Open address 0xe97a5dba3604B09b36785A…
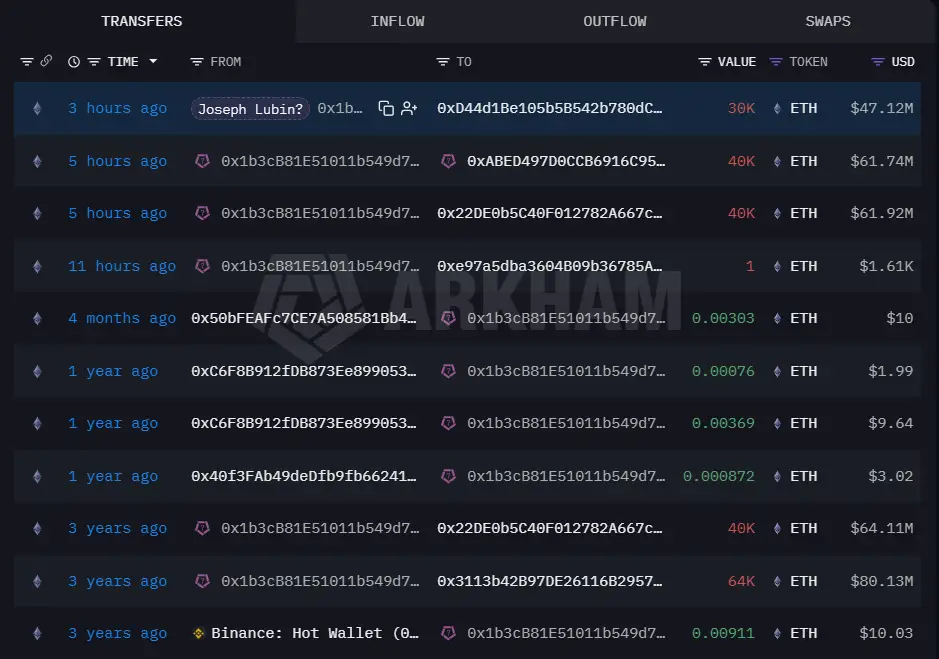 pyautogui.click(x=549, y=266)
